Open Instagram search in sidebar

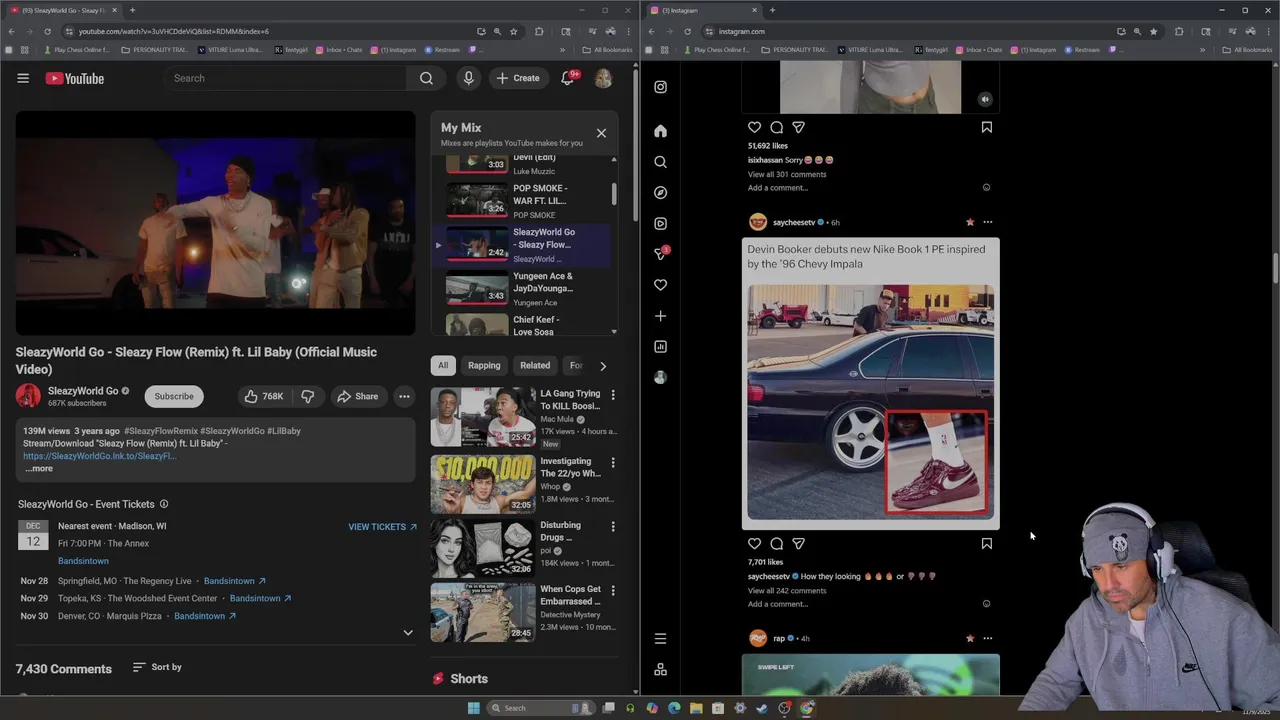(660, 162)
